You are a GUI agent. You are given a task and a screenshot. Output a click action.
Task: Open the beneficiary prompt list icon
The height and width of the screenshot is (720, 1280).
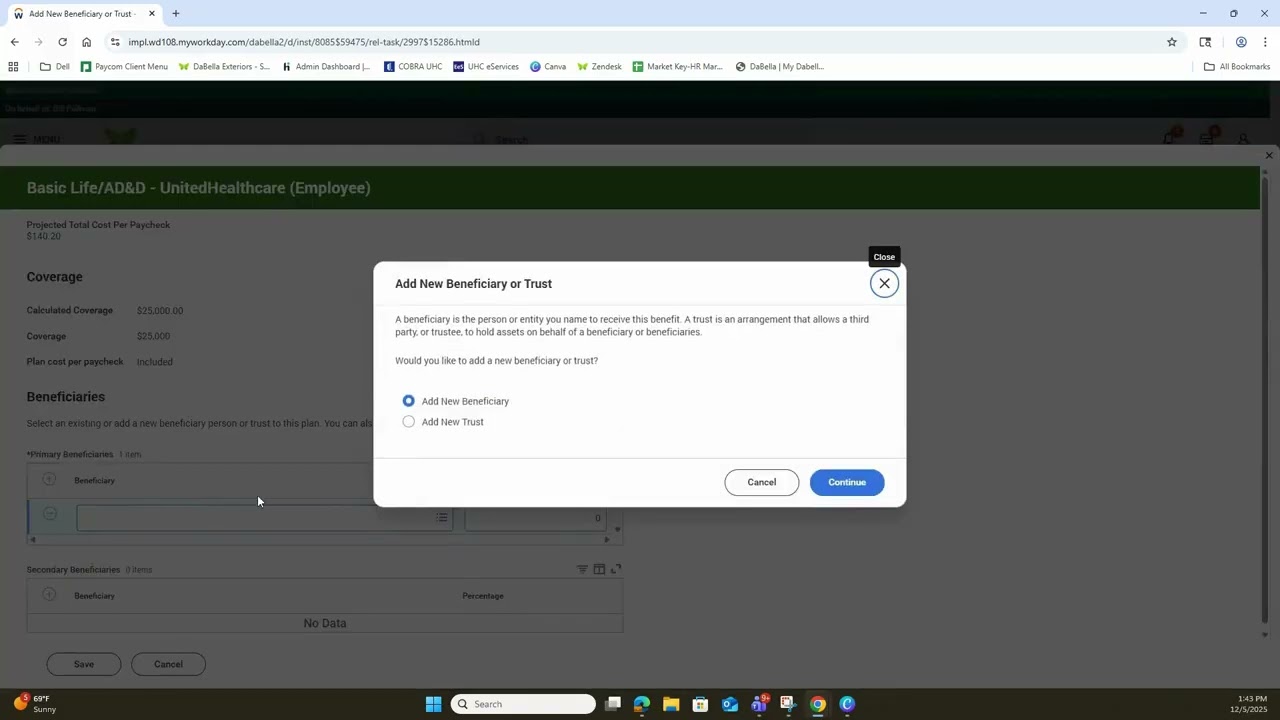441,518
